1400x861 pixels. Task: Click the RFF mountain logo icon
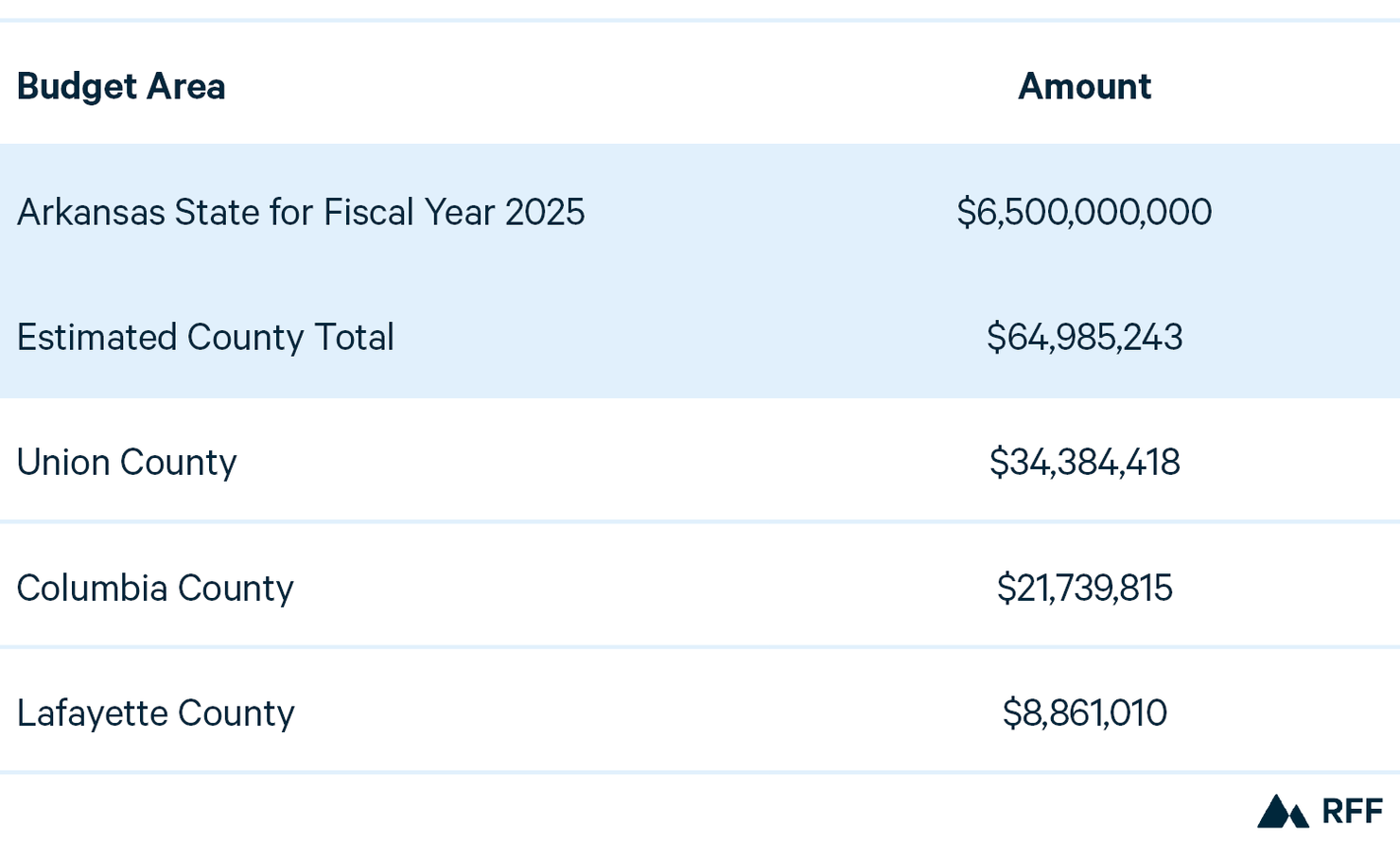[1282, 812]
